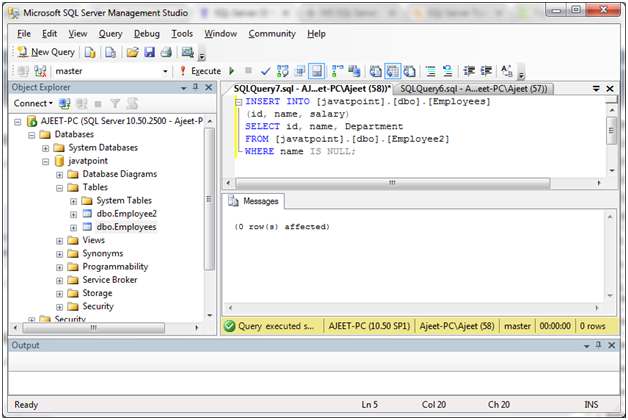Image resolution: width=628 pixels, height=420 pixels.
Task: Click the Cancel Executing Query stop icon
Action: (248, 71)
